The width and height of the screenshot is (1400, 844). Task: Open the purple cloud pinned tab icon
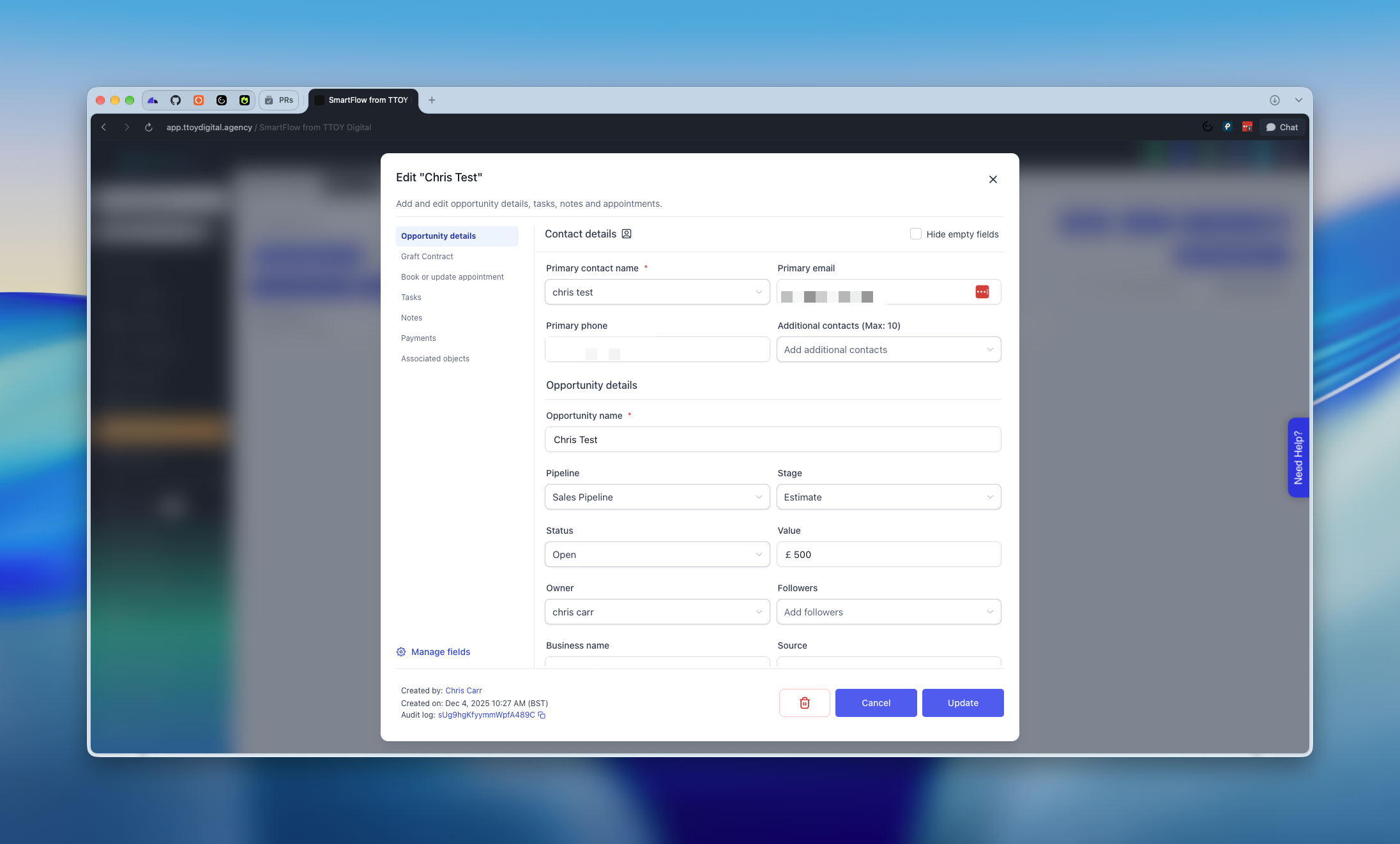(153, 100)
